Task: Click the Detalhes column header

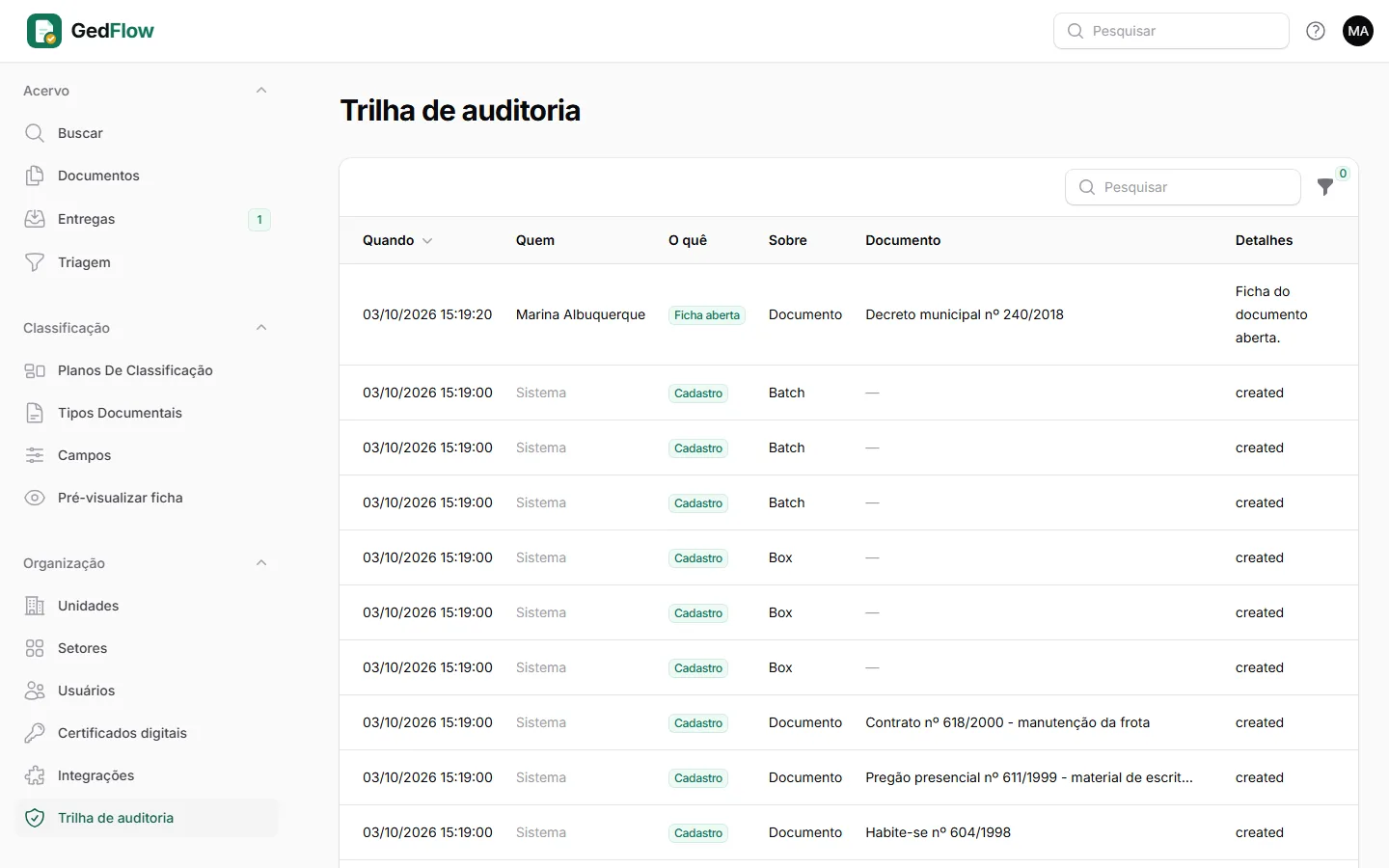Action: (1264, 240)
